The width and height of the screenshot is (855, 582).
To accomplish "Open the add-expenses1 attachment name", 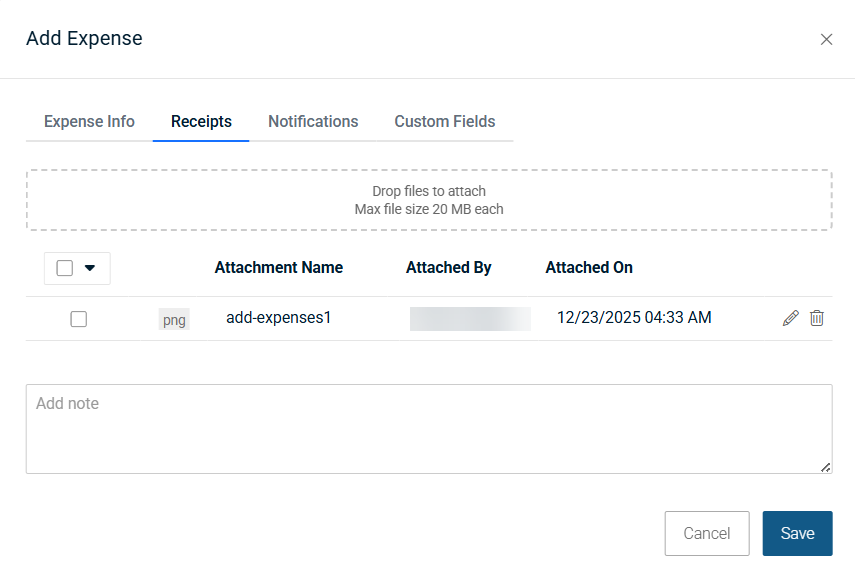I will pyautogui.click(x=278, y=318).
